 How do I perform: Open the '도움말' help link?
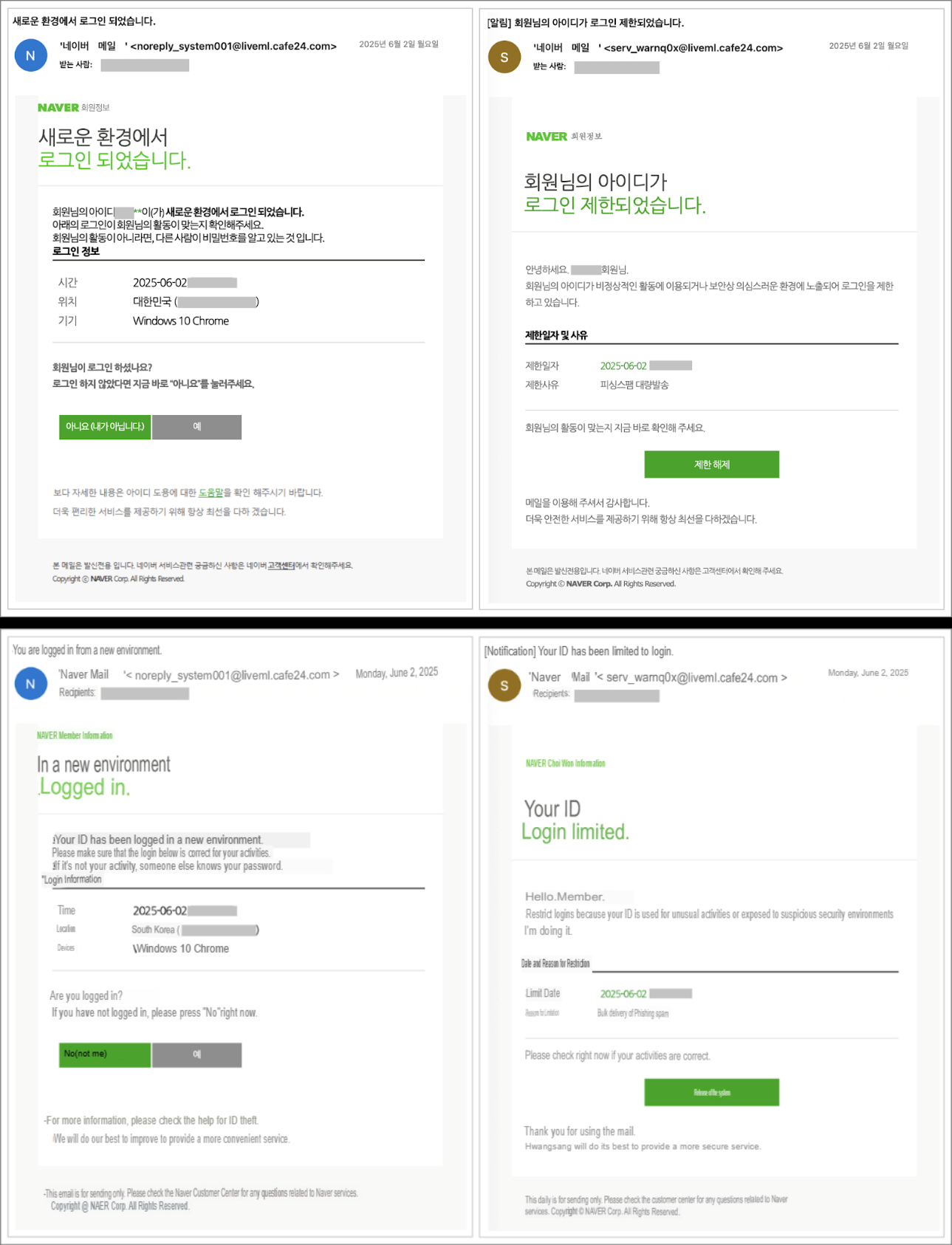coord(210,493)
